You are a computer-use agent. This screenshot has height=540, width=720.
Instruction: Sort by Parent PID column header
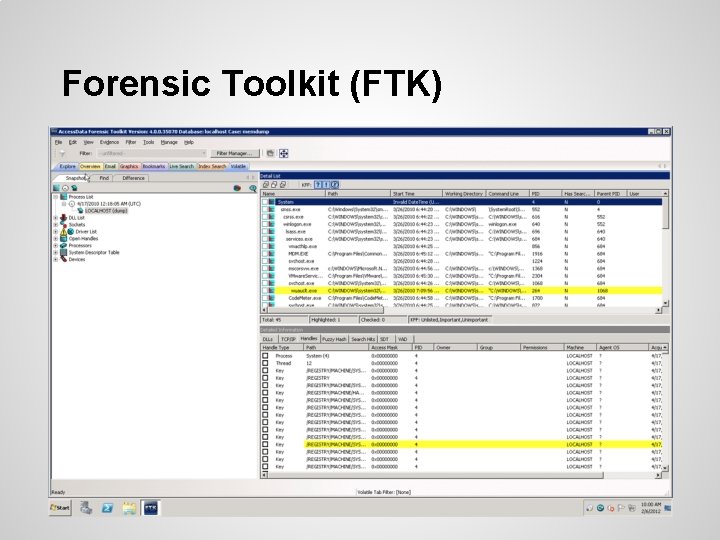click(610, 194)
